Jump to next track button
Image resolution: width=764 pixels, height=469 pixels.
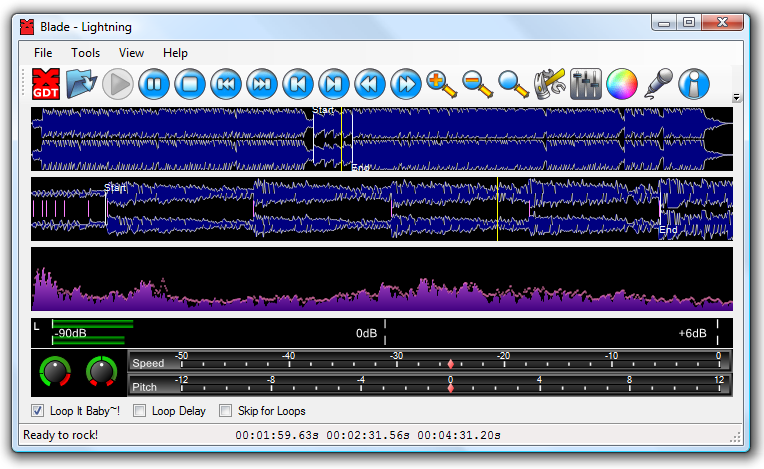334,84
